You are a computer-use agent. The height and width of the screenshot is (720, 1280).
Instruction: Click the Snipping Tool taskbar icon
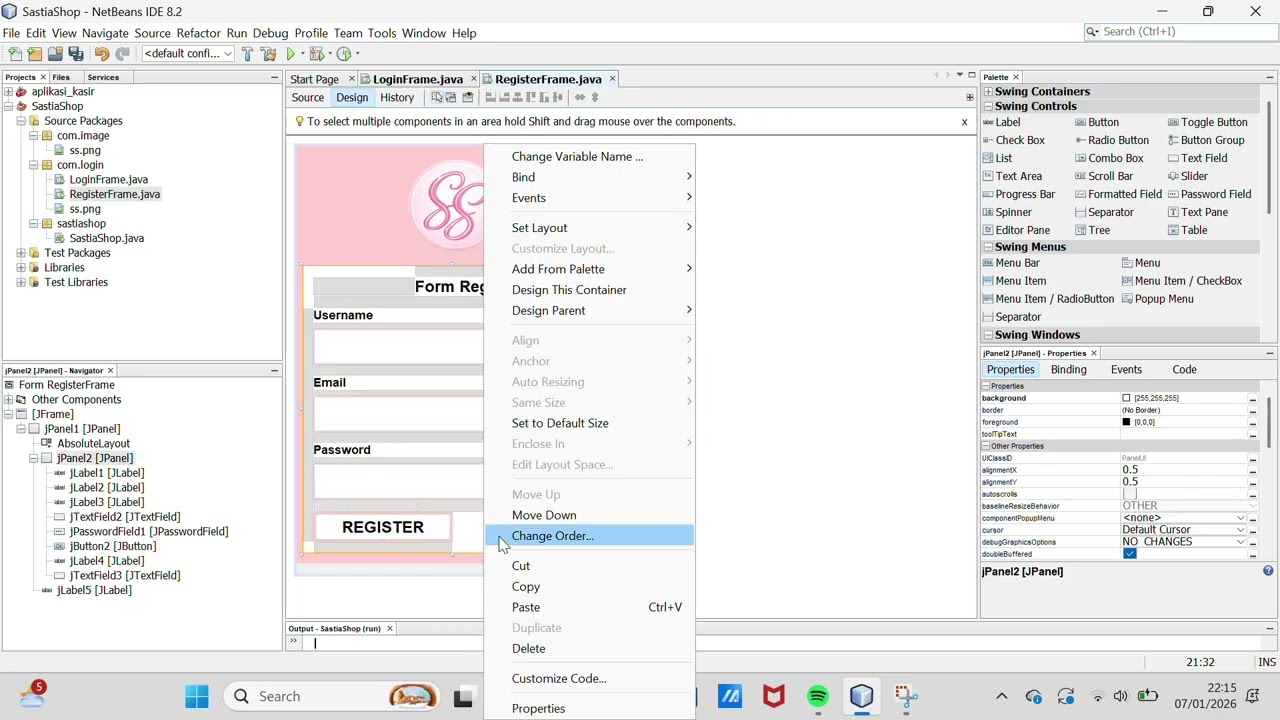click(906, 696)
